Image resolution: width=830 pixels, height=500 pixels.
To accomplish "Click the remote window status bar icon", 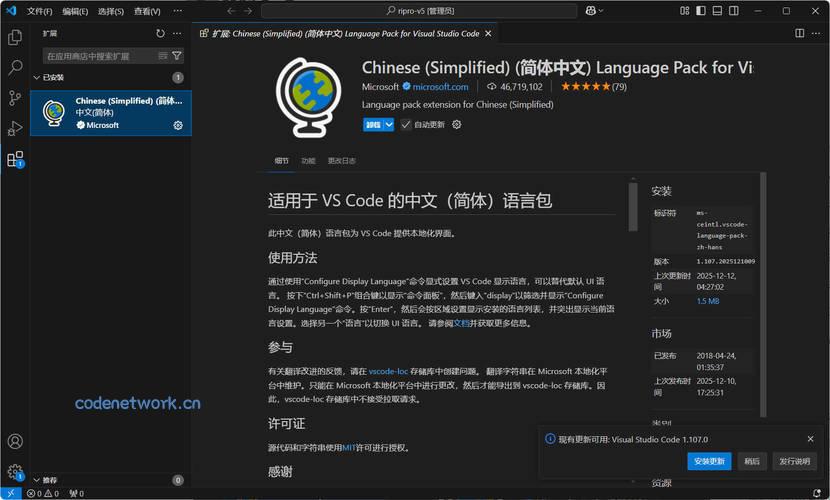I will pyautogui.click(x=11, y=494).
